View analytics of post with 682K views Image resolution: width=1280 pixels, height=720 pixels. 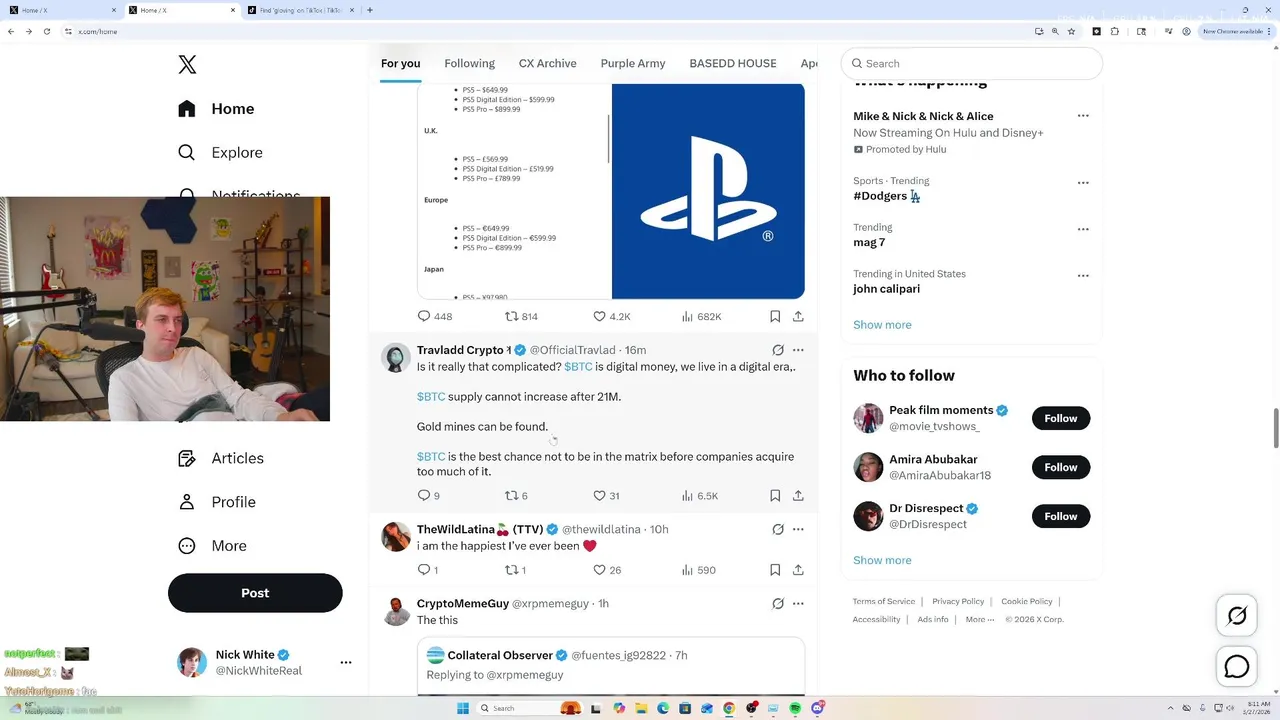click(701, 316)
